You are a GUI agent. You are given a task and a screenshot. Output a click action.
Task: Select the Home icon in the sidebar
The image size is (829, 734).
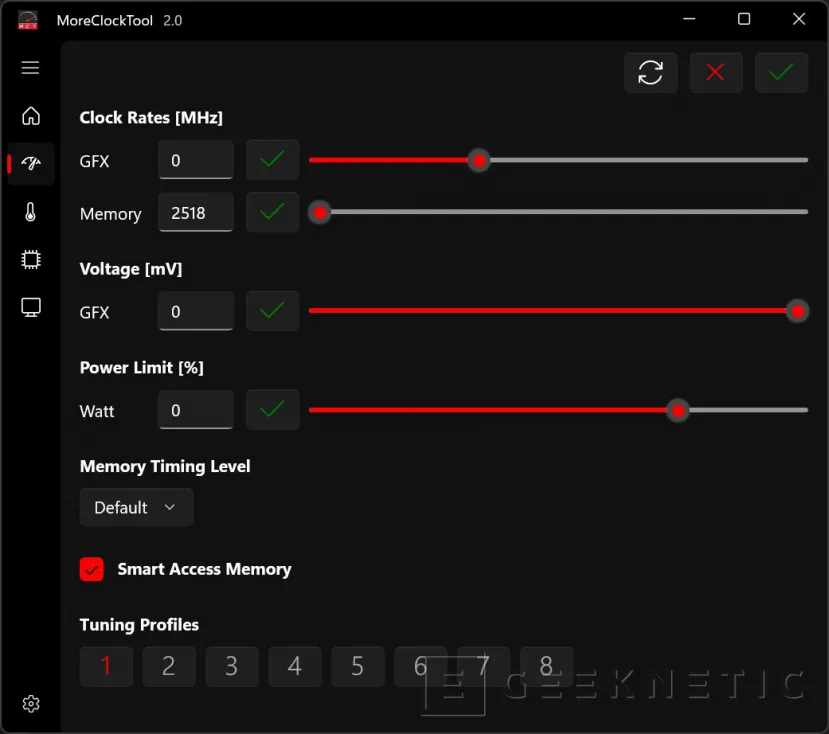30,116
